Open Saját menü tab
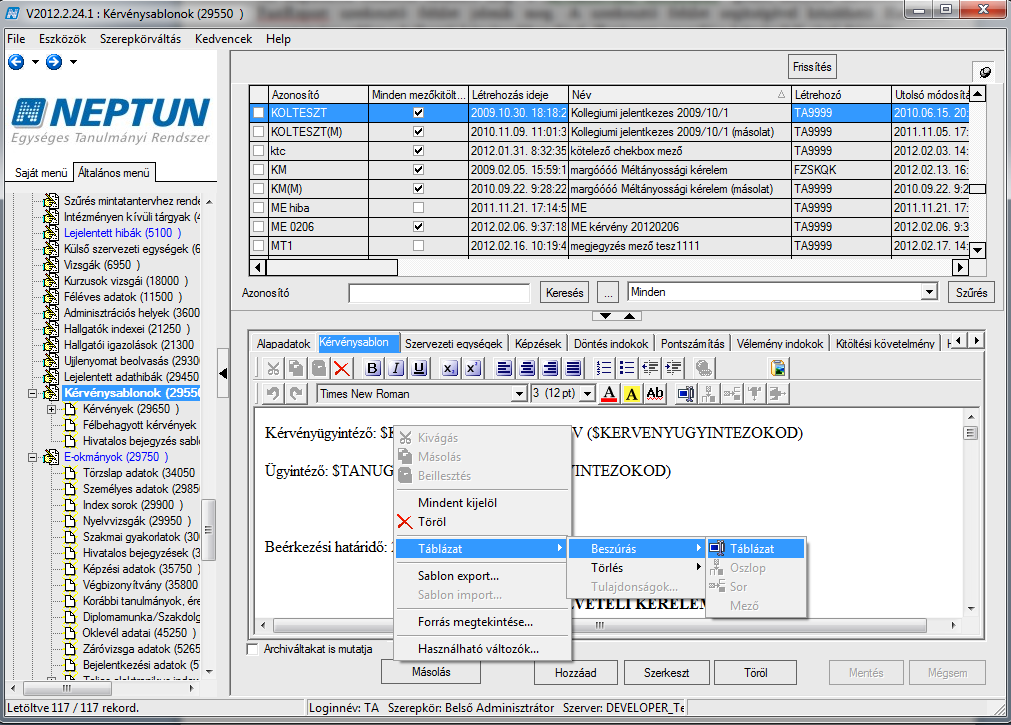The height and width of the screenshot is (725, 1011). (x=41, y=173)
